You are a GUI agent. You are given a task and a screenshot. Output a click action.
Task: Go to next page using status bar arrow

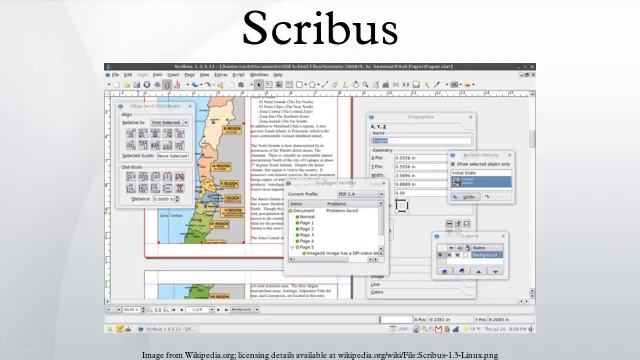[219, 310]
